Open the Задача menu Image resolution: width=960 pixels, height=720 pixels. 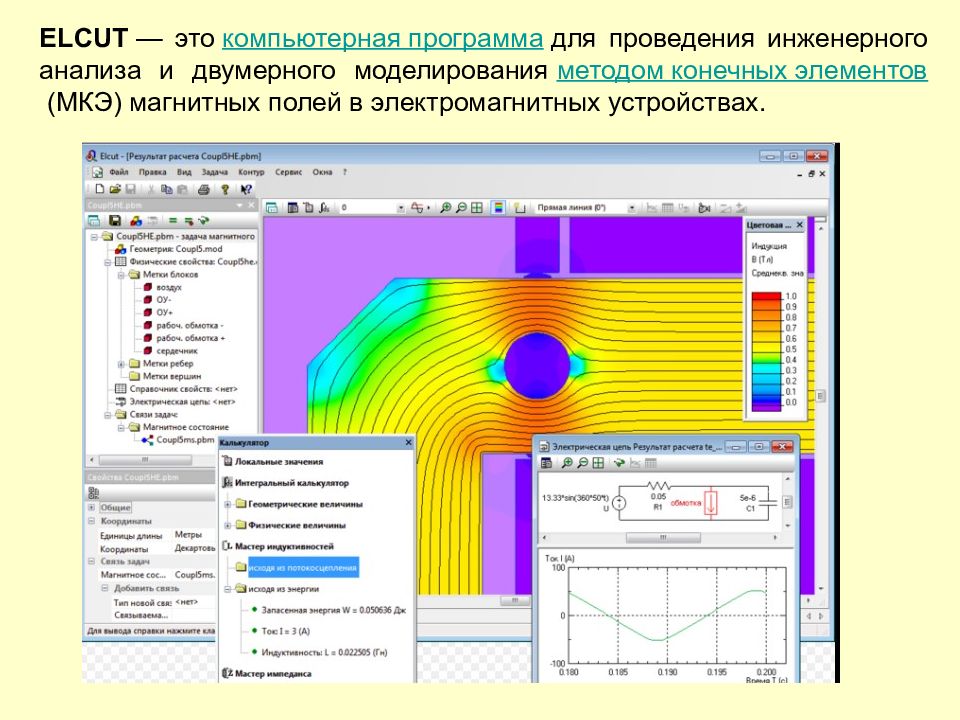pyautogui.click(x=215, y=172)
